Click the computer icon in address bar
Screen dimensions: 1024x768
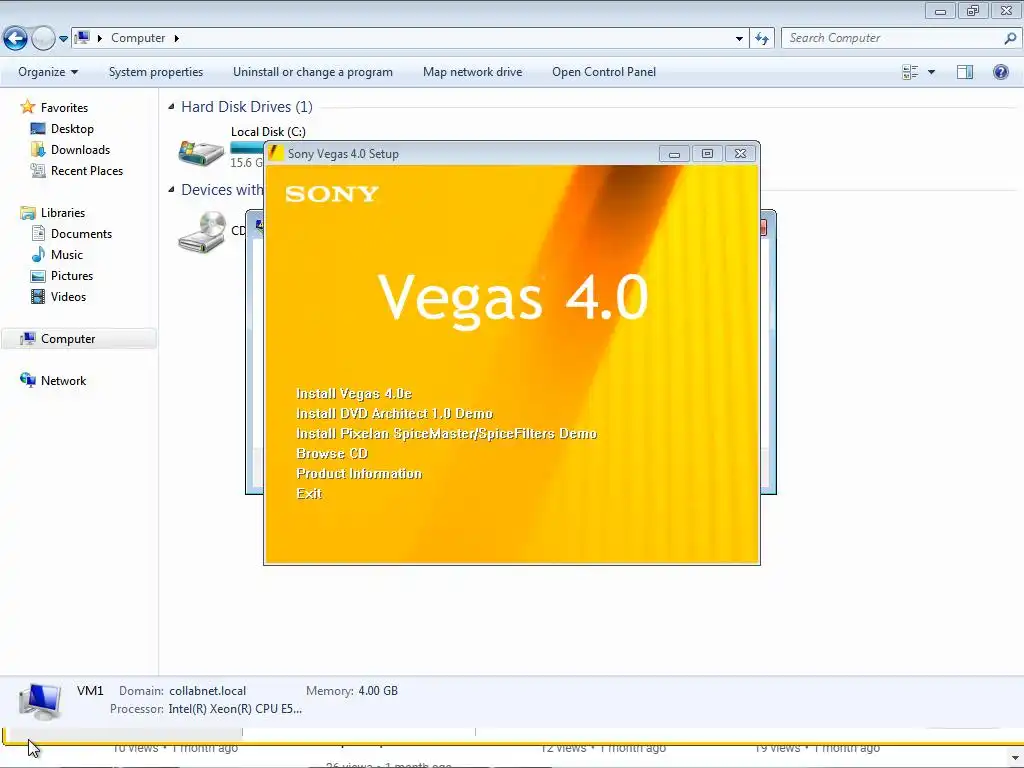82,38
